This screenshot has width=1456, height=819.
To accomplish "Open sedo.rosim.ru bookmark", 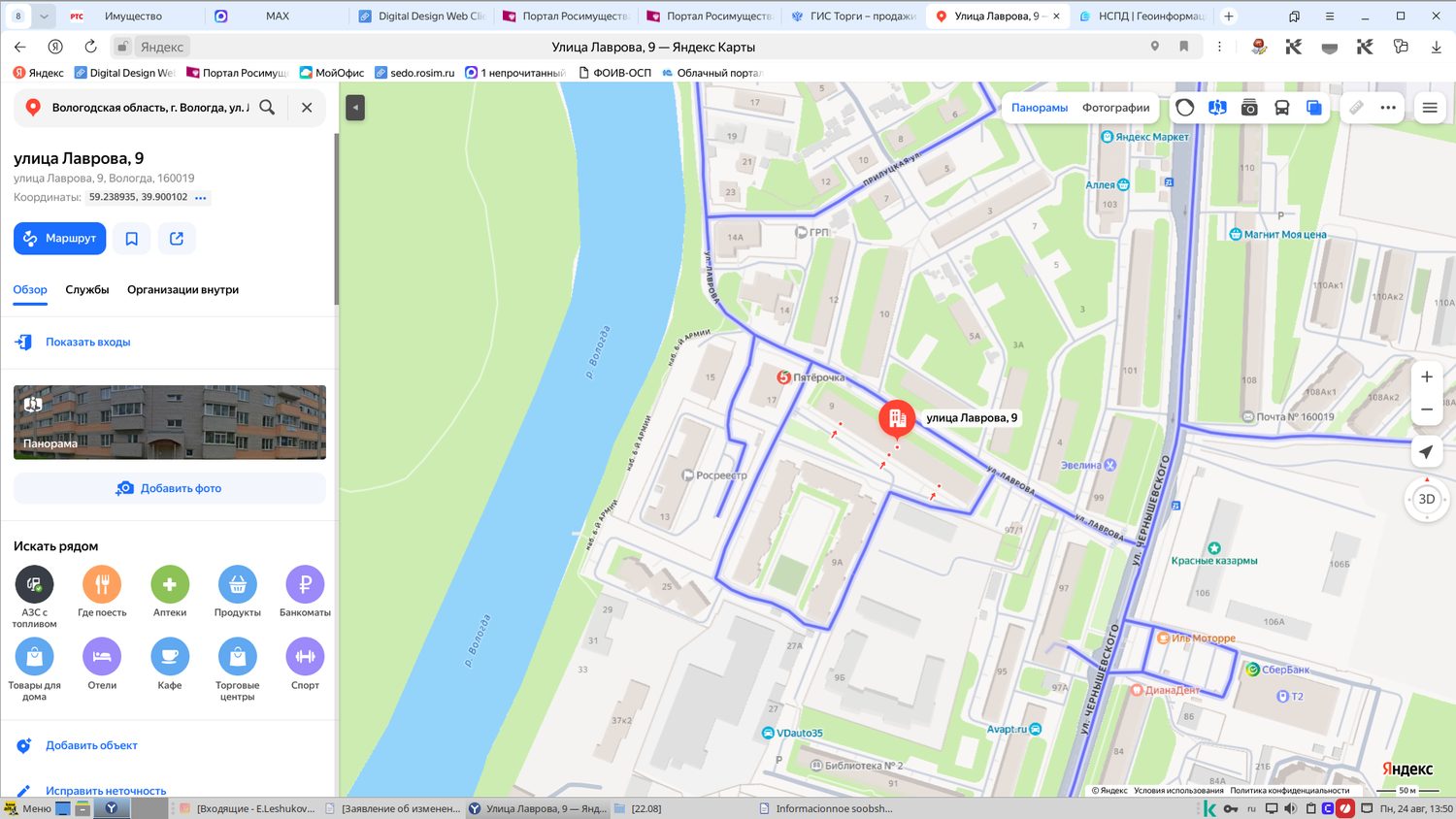I will coord(414,73).
